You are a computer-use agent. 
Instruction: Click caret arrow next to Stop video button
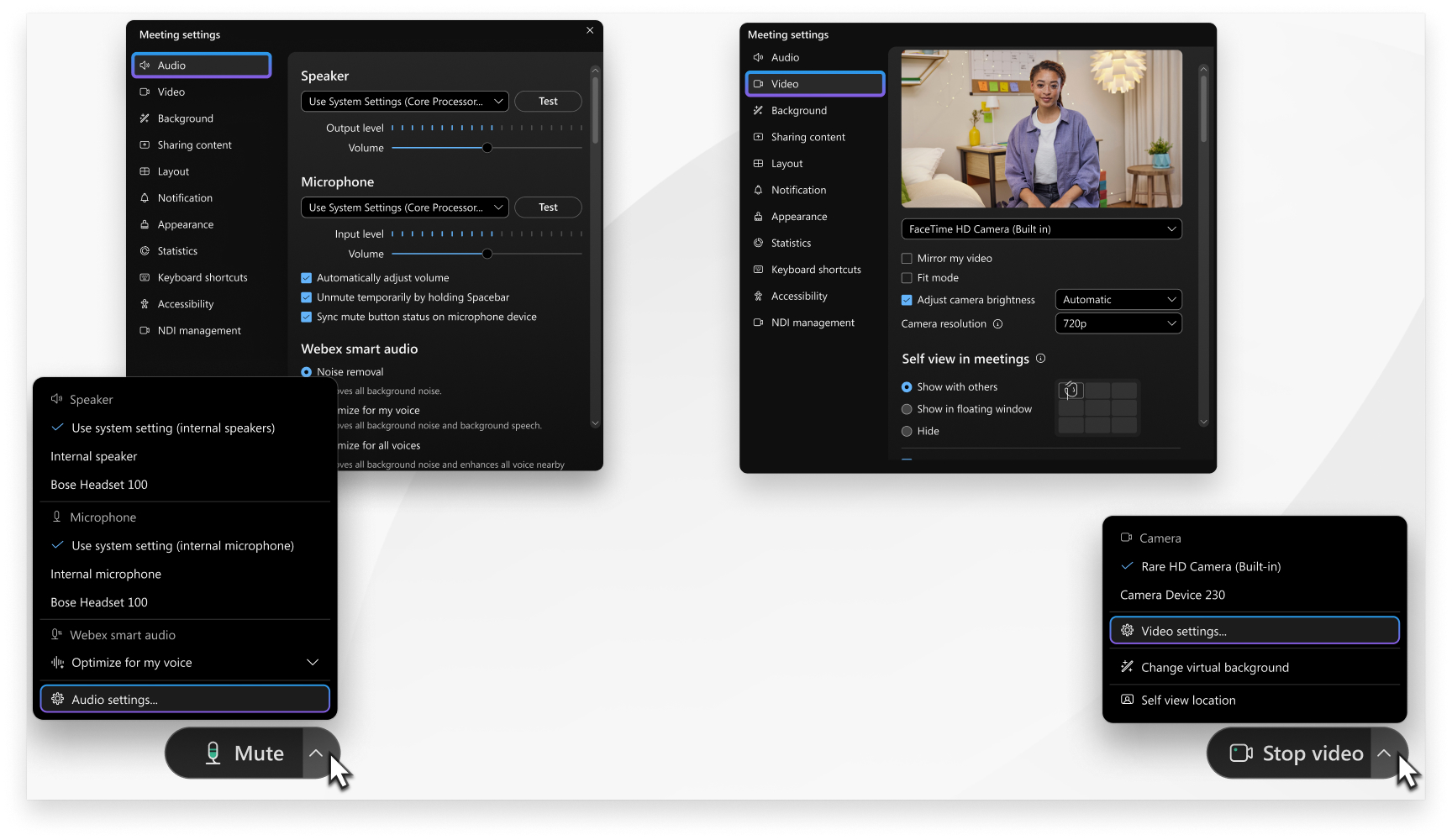tap(1384, 753)
